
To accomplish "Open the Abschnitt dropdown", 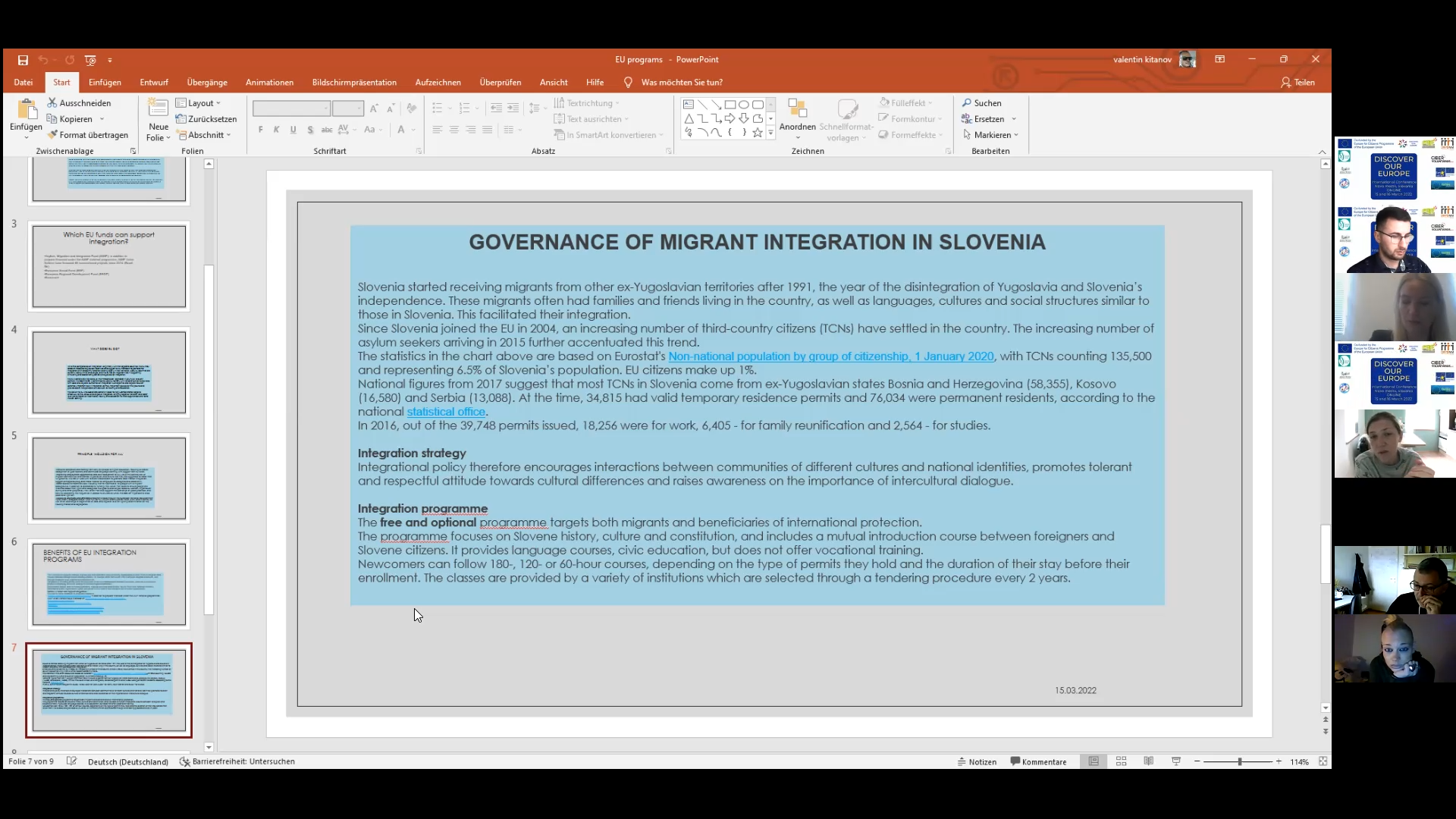I will click(204, 135).
